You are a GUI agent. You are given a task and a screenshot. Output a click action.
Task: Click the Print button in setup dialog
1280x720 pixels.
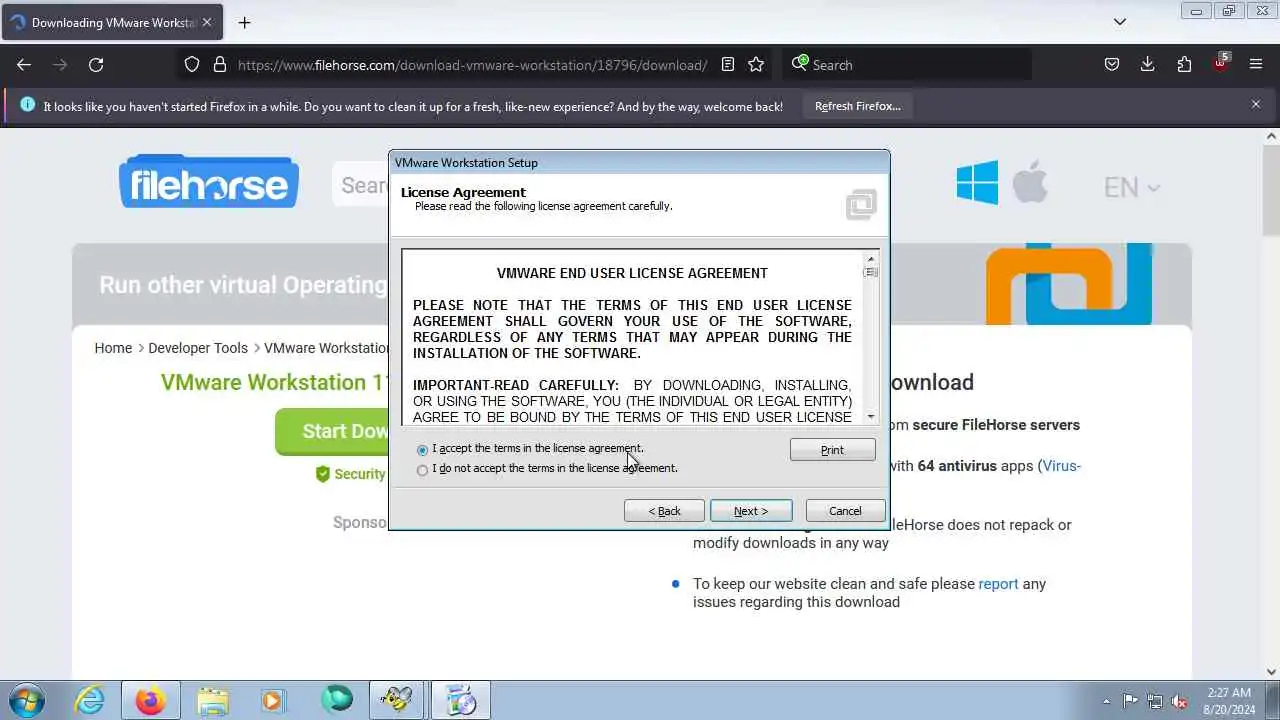[832, 450]
